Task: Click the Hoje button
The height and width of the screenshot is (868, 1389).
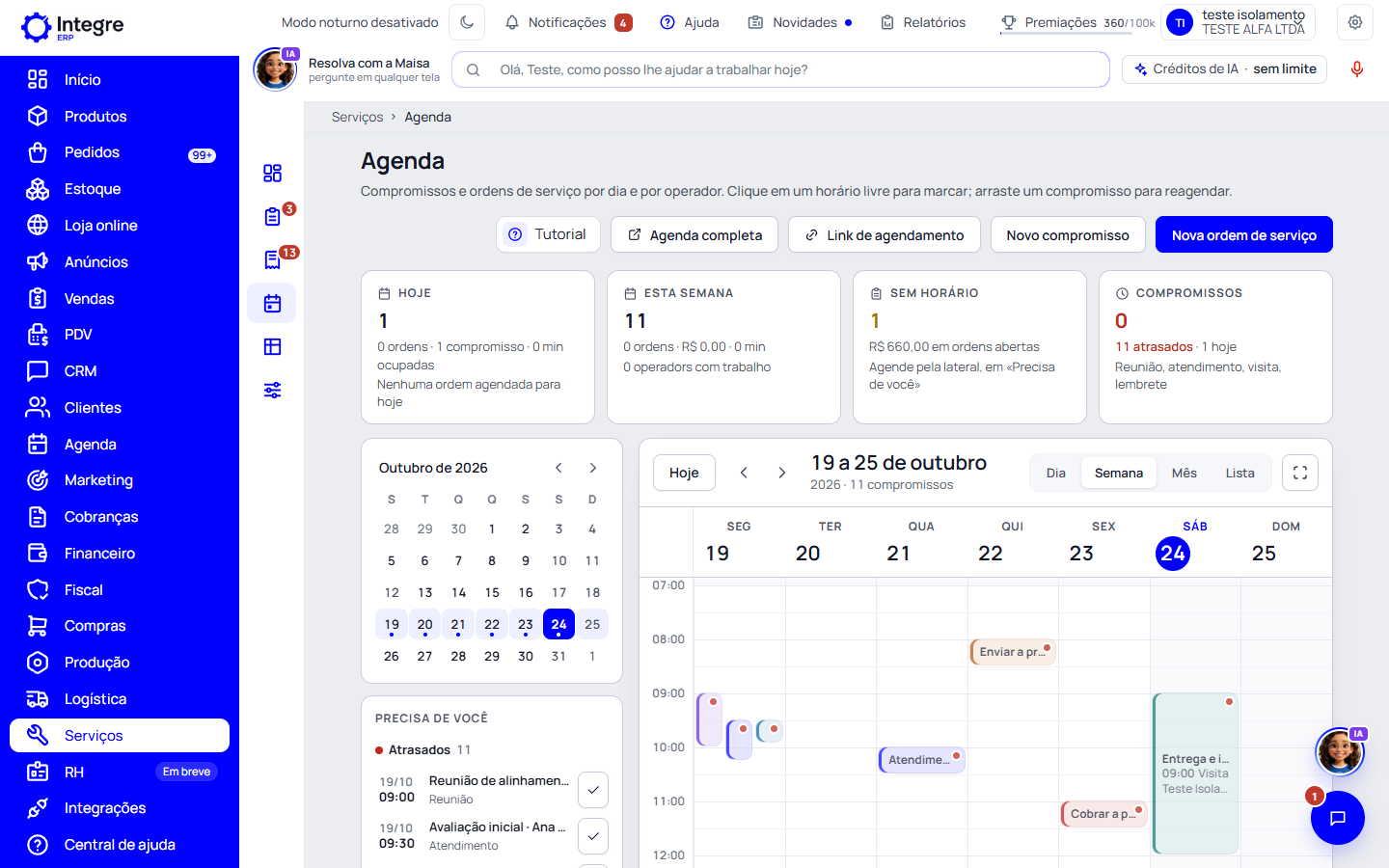Action: coord(684,473)
